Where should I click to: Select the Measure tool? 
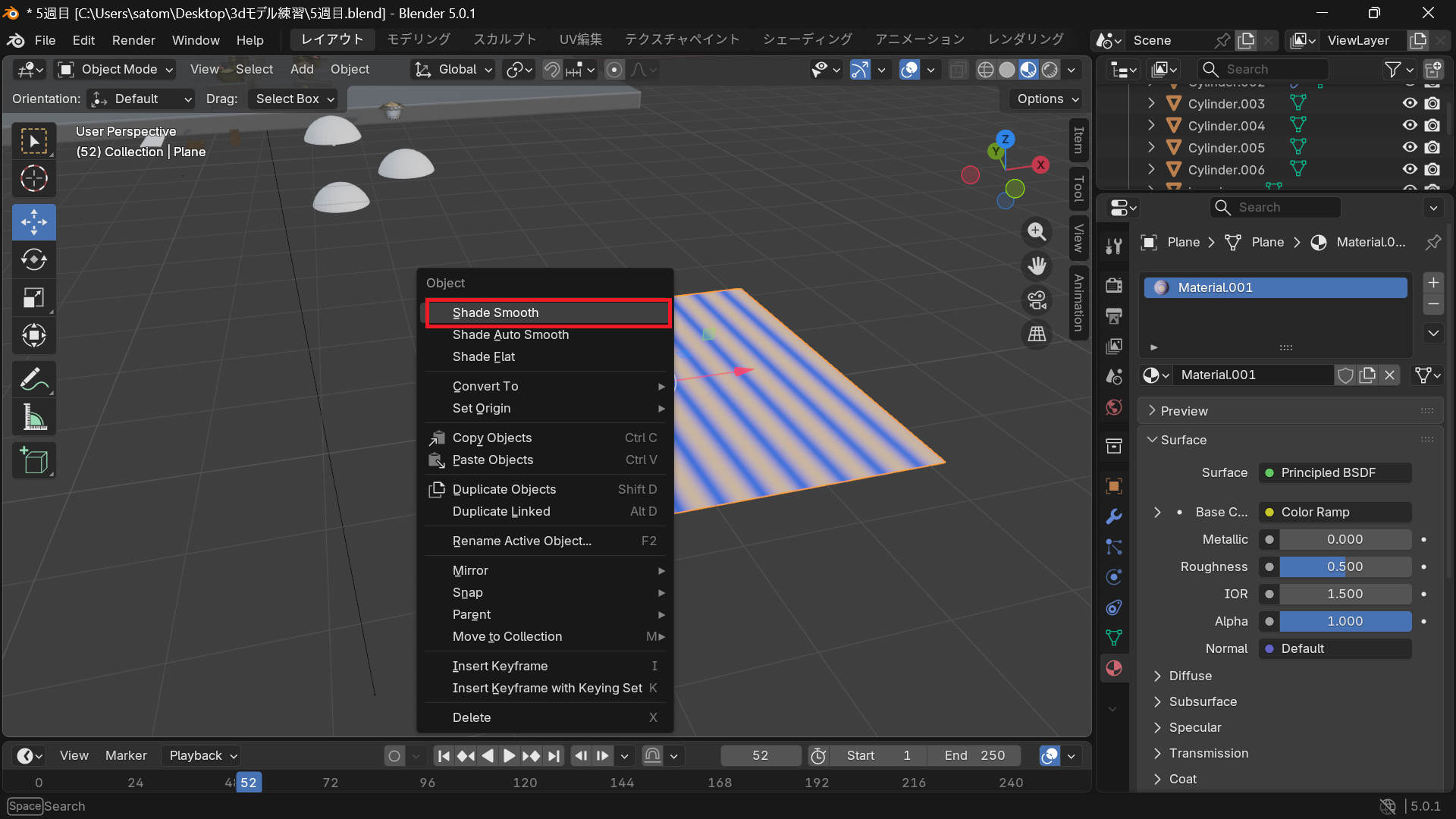point(33,417)
